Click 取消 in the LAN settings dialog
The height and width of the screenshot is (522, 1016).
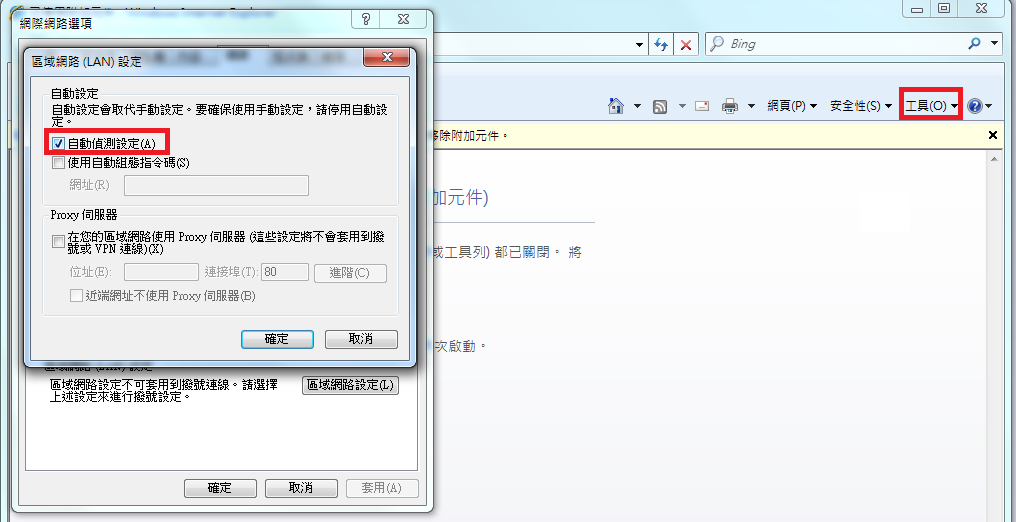click(x=361, y=339)
